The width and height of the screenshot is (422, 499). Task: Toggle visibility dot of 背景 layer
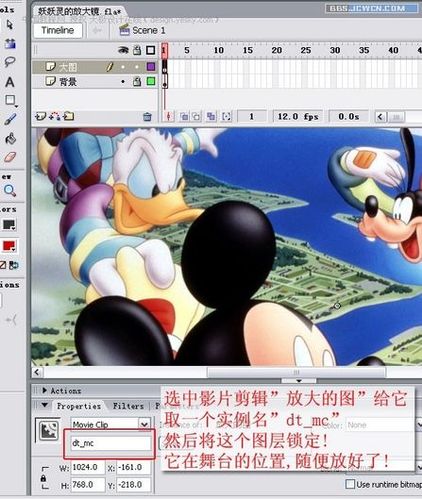tap(123, 81)
